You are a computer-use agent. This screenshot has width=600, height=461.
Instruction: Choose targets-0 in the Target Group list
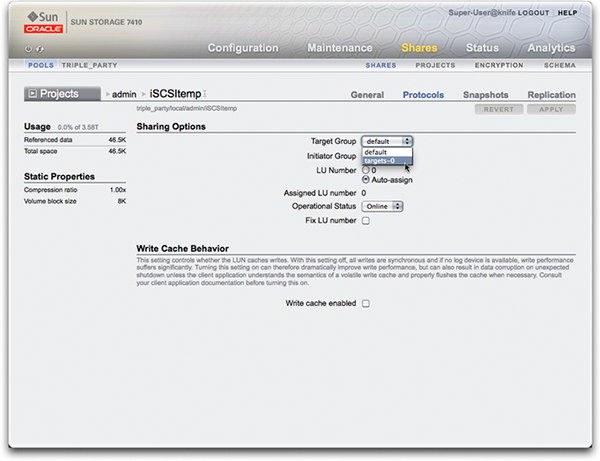pos(387,160)
